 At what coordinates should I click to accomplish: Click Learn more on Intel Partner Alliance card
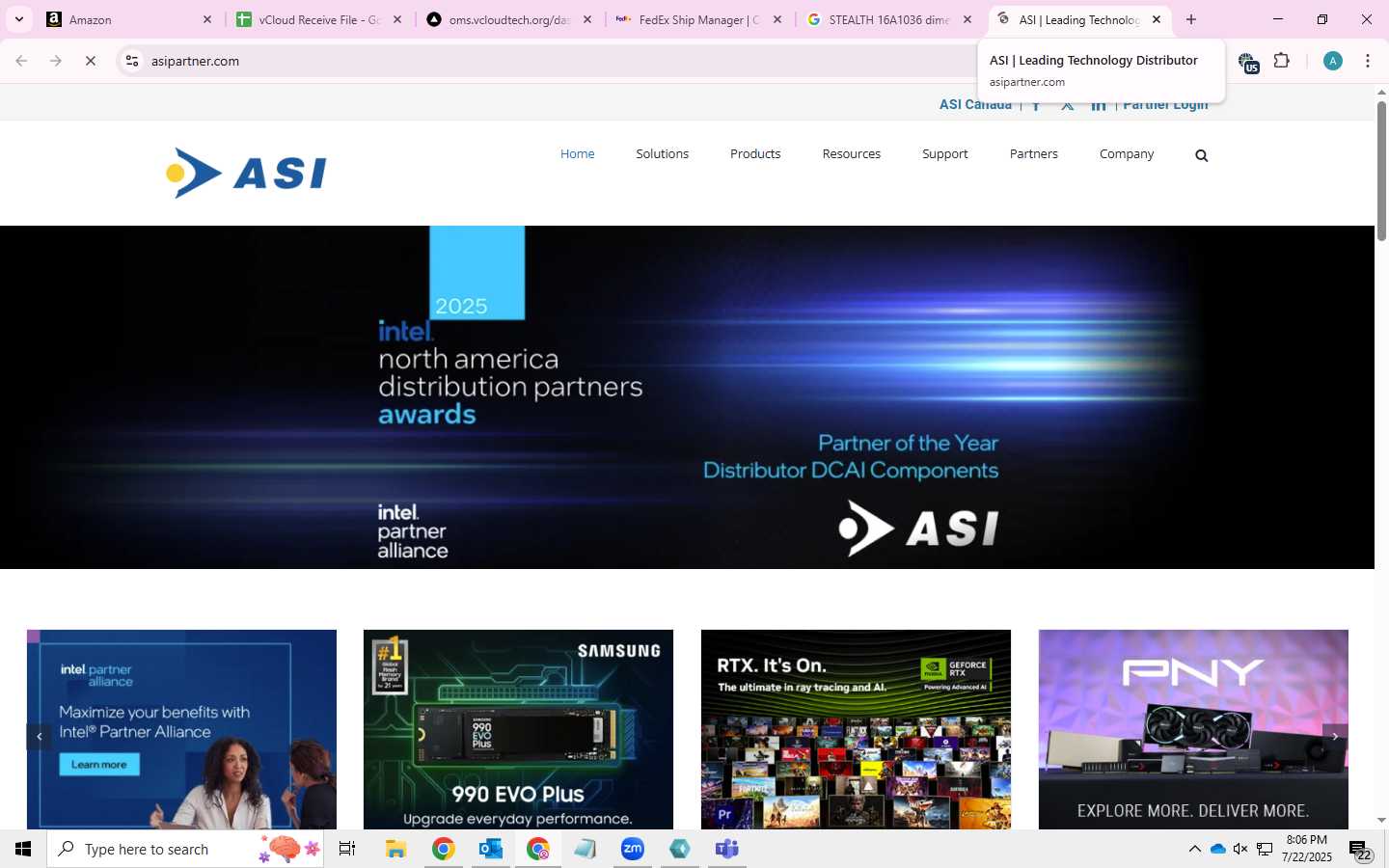[98, 764]
